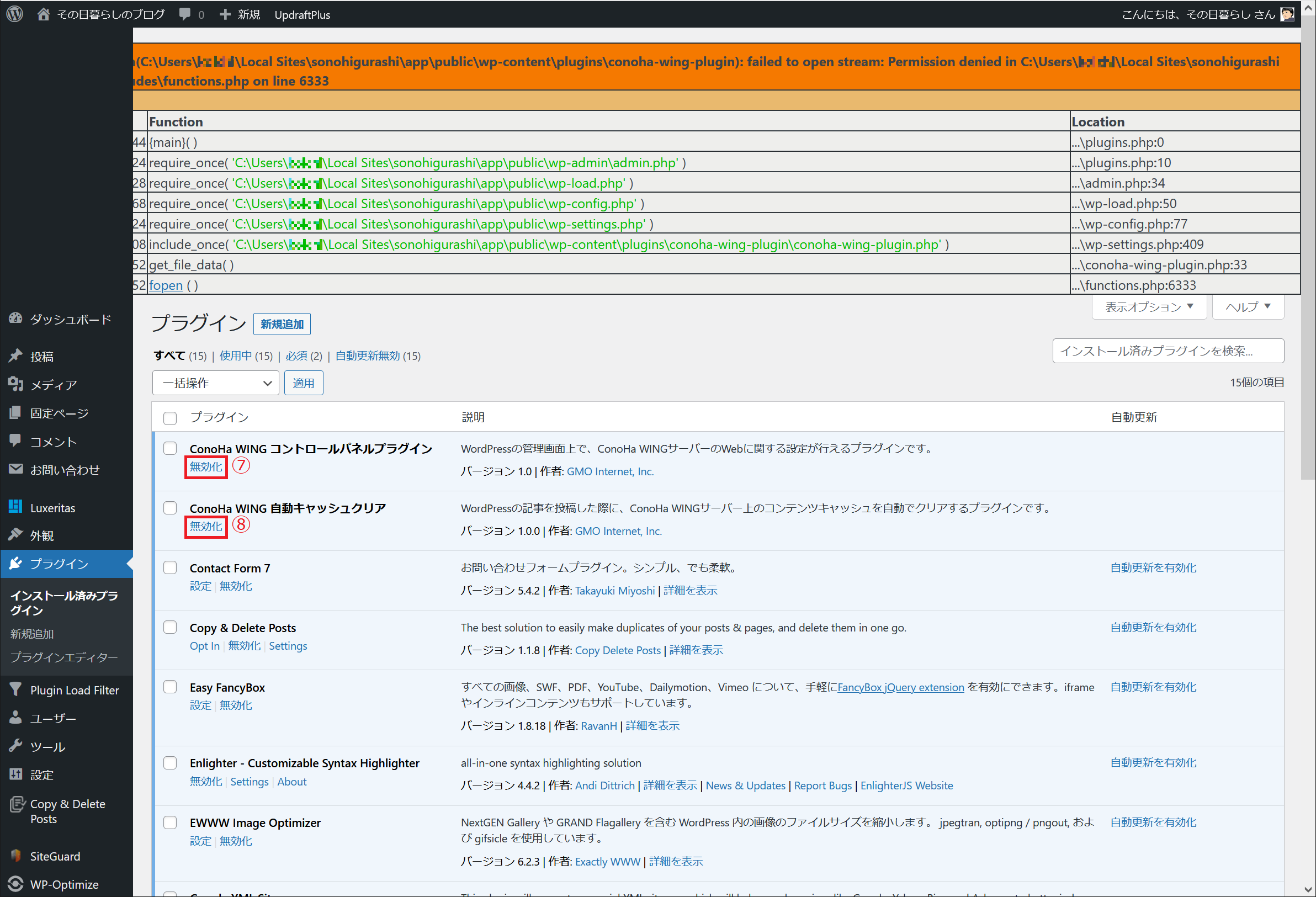This screenshot has height=897, width=1316.
Task: Click the WP-Optimize circular icon
Action: click(15, 884)
